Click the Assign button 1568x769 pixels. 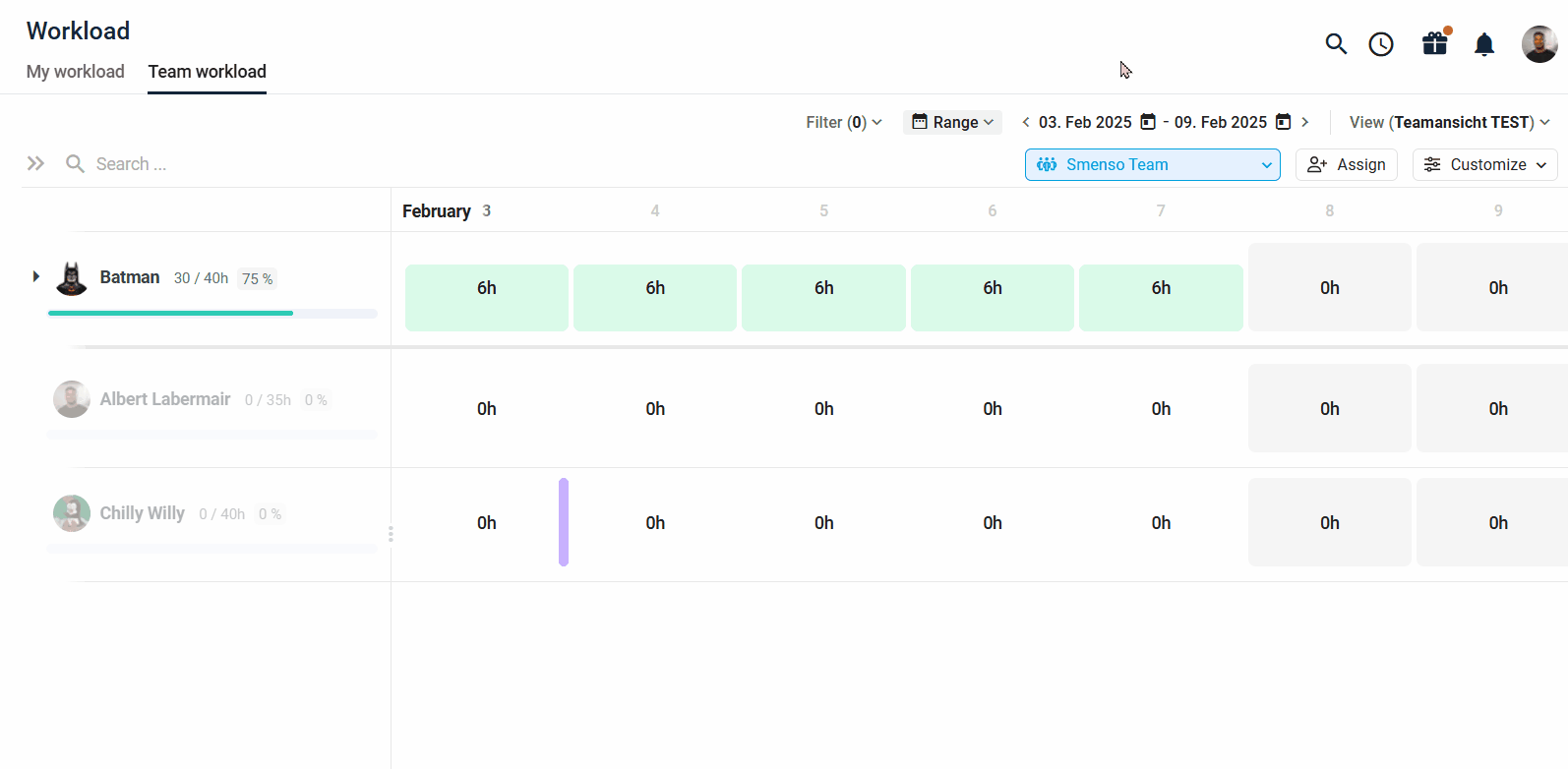[x=1346, y=164]
